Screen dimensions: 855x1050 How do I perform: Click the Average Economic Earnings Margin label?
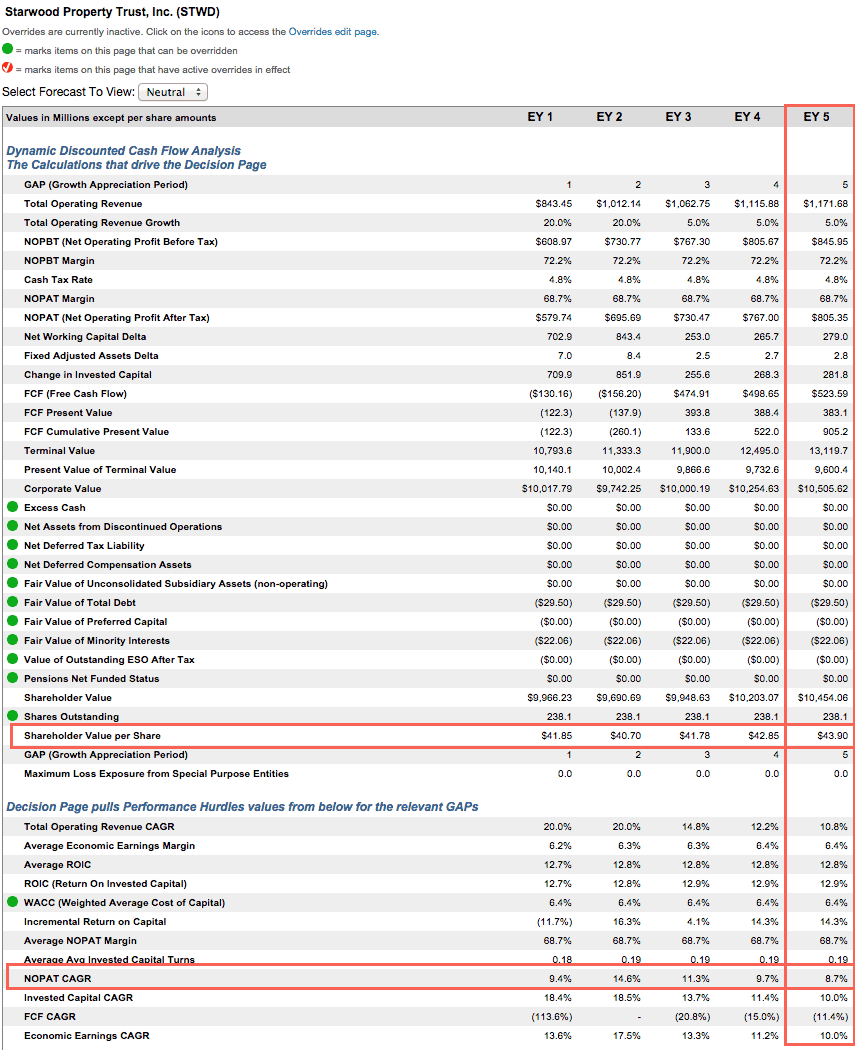tap(110, 846)
